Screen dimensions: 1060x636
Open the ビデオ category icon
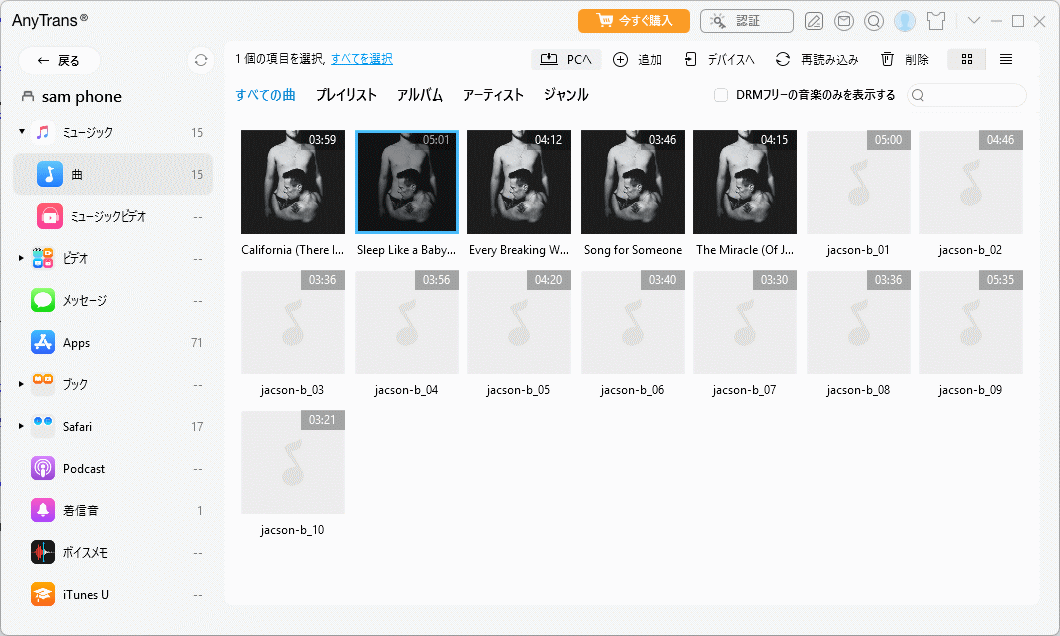(x=43, y=258)
